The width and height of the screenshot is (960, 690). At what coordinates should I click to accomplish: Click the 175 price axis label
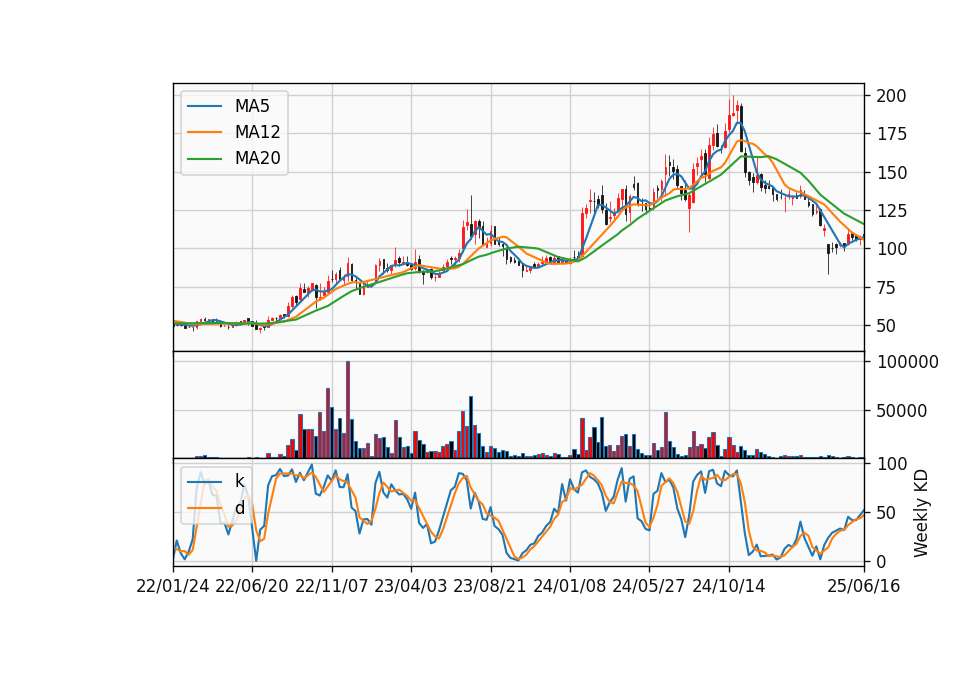891,134
